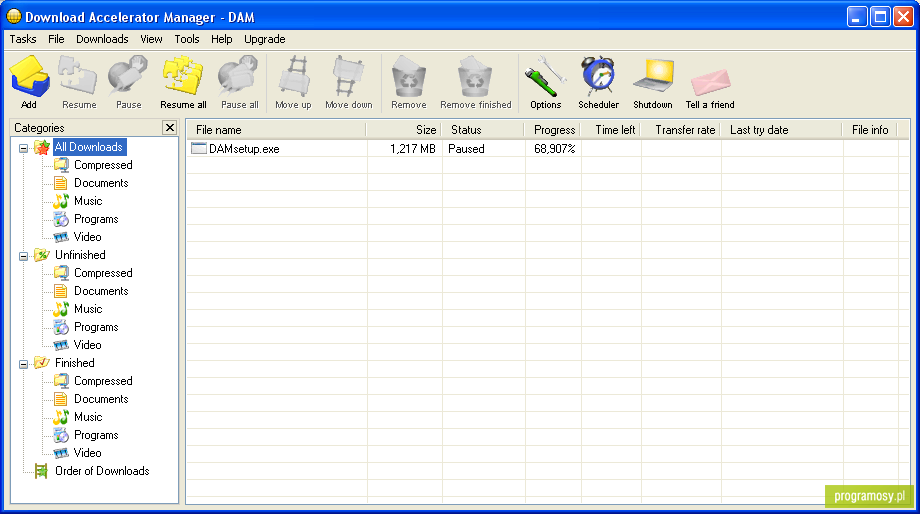Screen dimensions: 920x514
Task: Close the Categories panel
Action: coord(170,127)
